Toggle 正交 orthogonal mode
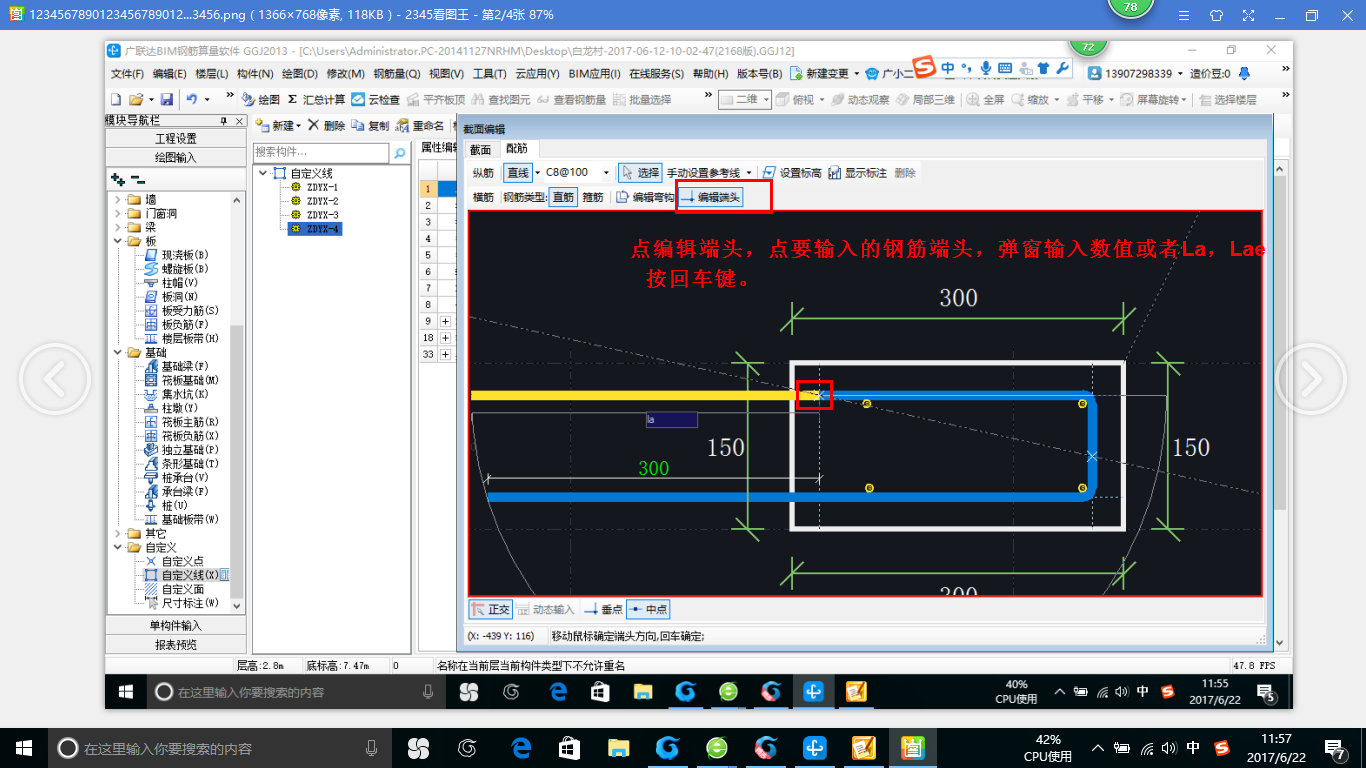Viewport: 1366px width, 768px height. (x=490, y=609)
